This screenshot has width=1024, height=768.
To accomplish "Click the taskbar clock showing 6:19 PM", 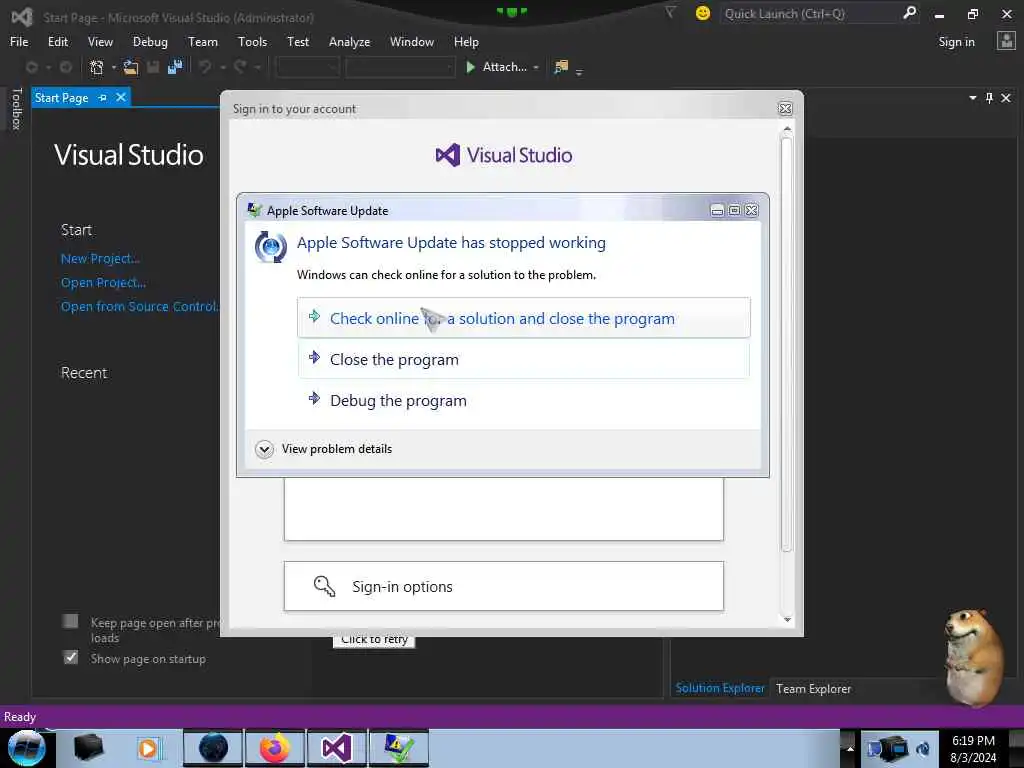I will [973, 748].
